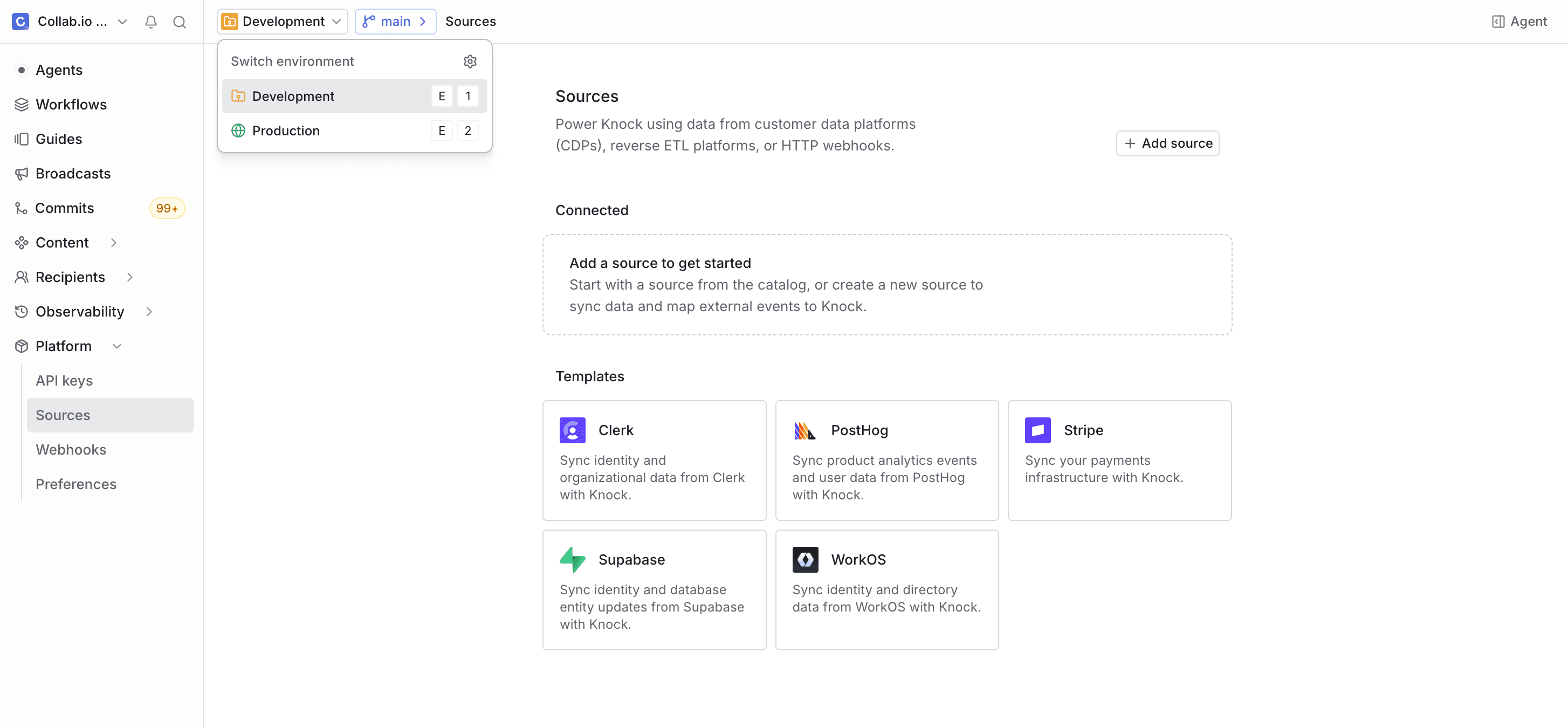The height and width of the screenshot is (728, 1568).
Task: Open the Collab.io account switcher
Action: 72,22
